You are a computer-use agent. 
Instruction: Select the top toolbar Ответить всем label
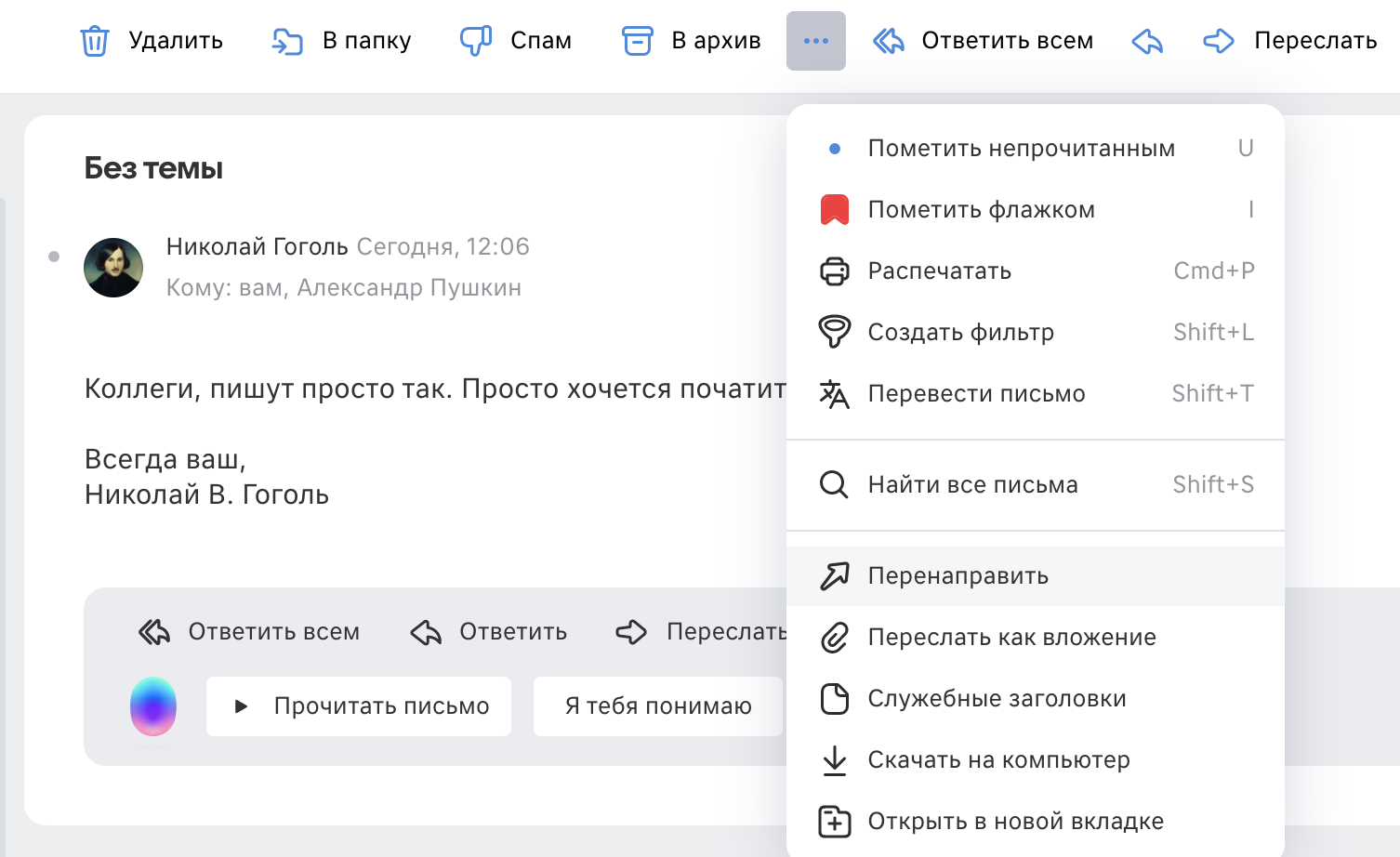[x=1008, y=41]
